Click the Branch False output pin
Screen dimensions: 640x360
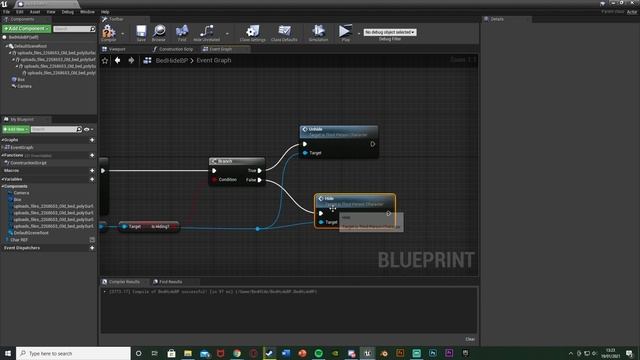click(x=260, y=180)
